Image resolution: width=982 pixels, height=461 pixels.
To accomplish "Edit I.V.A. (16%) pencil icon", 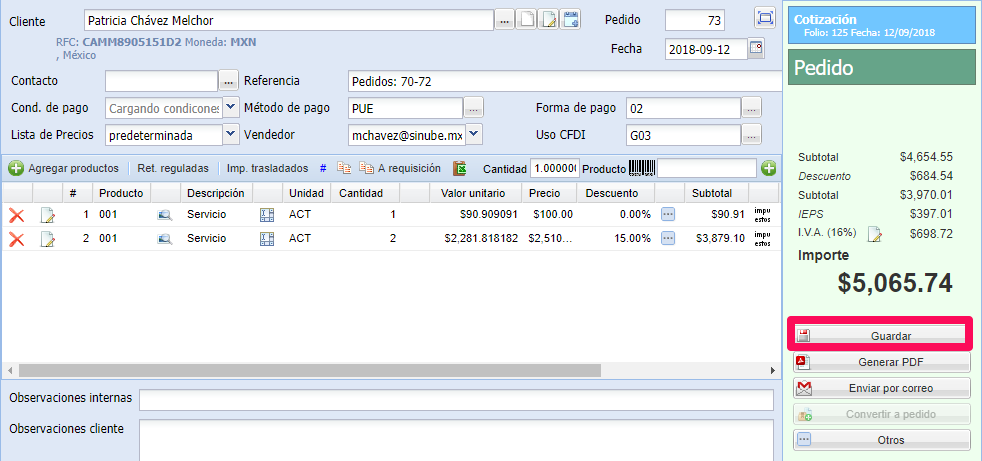I will point(875,235).
